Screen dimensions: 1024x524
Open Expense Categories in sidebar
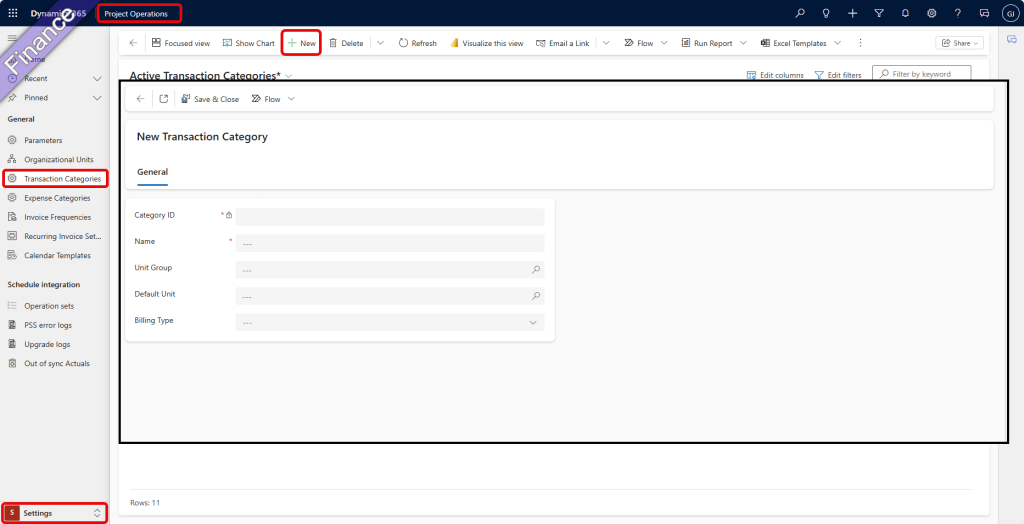click(57, 198)
